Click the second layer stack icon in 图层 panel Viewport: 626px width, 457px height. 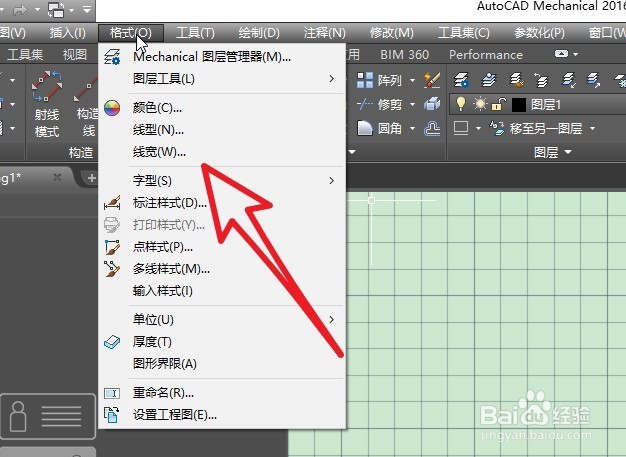pos(489,80)
